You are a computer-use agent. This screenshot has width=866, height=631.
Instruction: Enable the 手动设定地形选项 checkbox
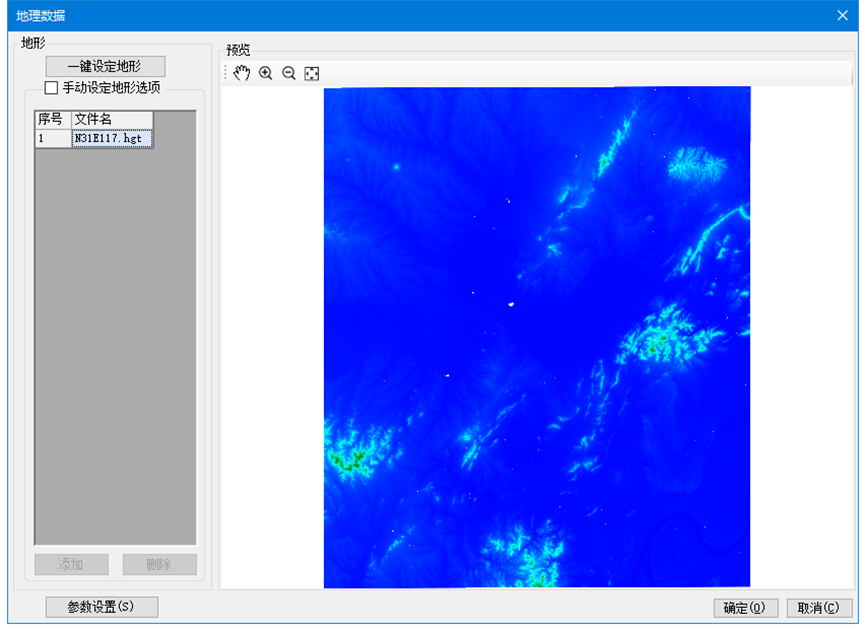click(x=52, y=88)
